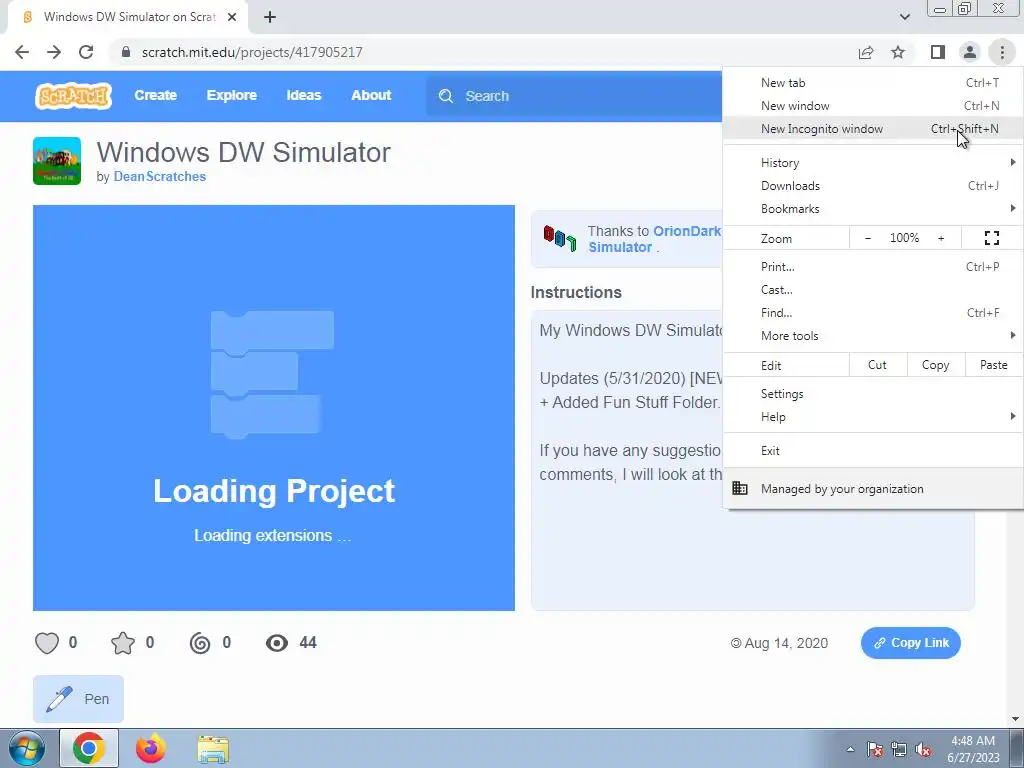Click Cut in the Edit row
Viewport: 1024px width, 768px height.
(878, 365)
